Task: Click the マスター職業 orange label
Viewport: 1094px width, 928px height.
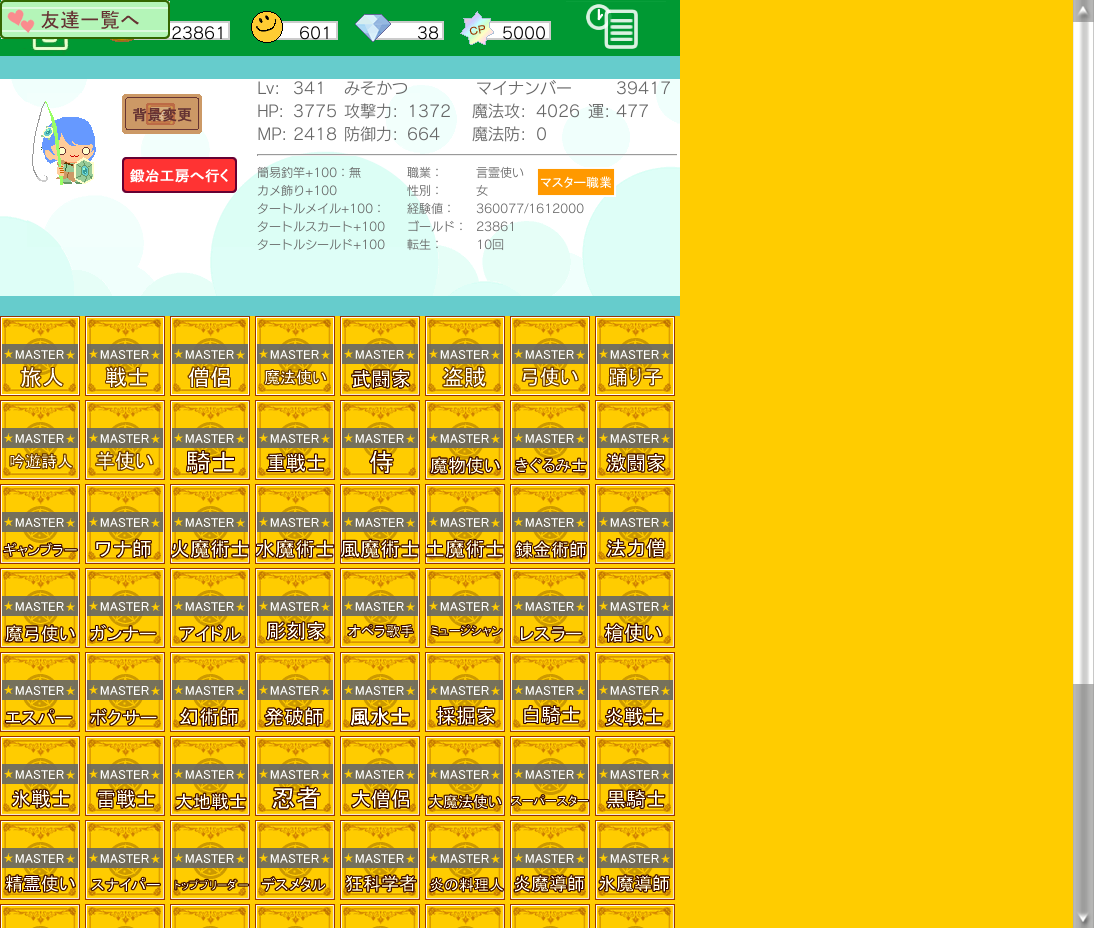Action: tap(575, 182)
